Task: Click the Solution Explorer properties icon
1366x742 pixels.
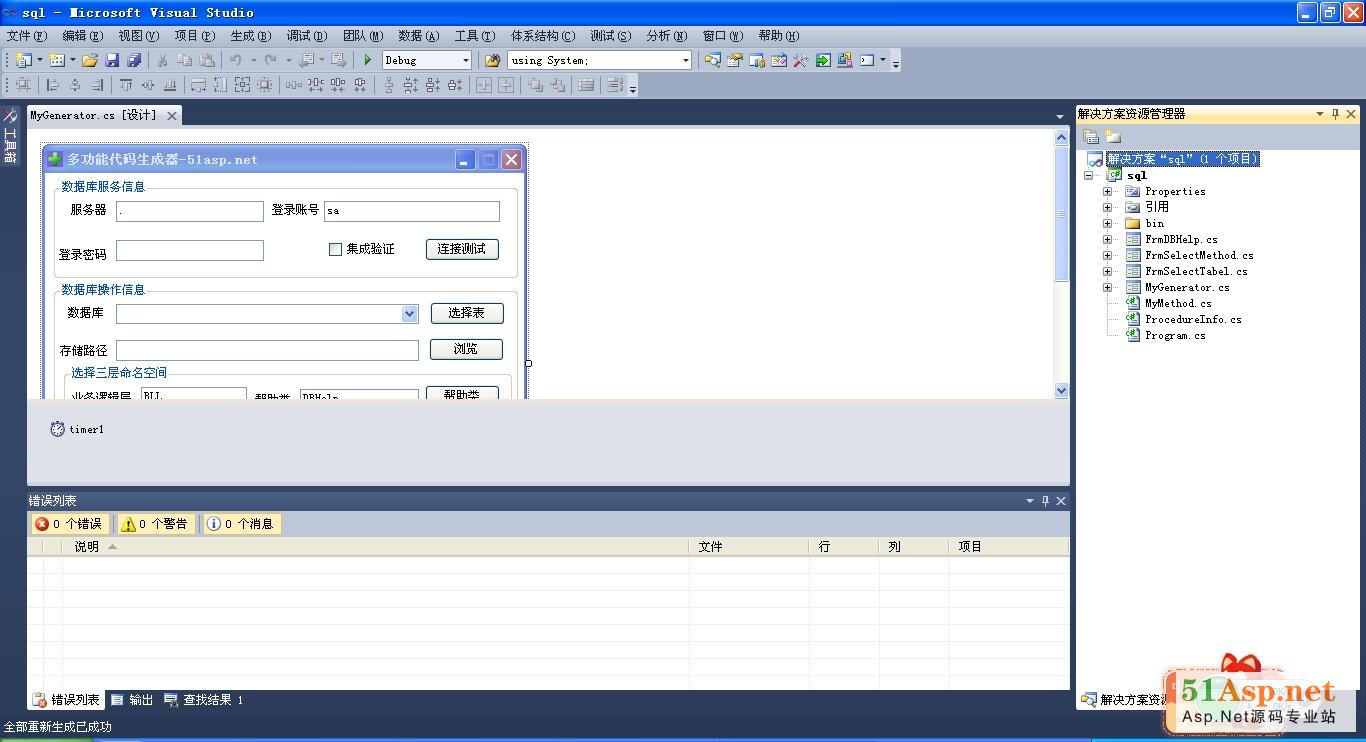Action: point(1091,137)
